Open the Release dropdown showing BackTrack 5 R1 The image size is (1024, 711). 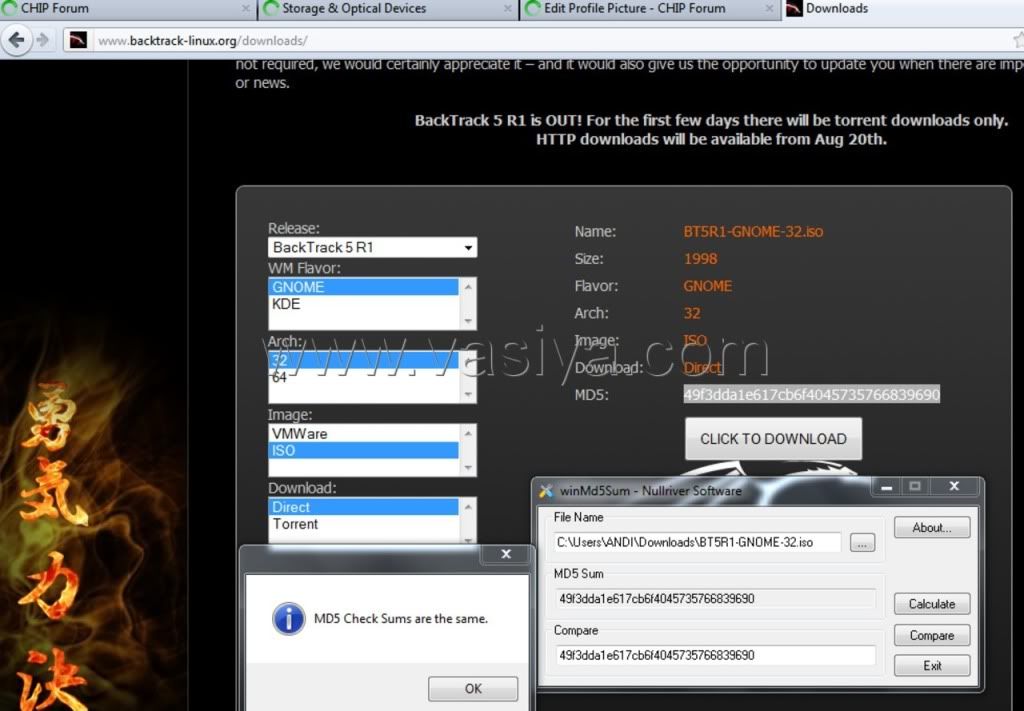pyautogui.click(x=372, y=247)
